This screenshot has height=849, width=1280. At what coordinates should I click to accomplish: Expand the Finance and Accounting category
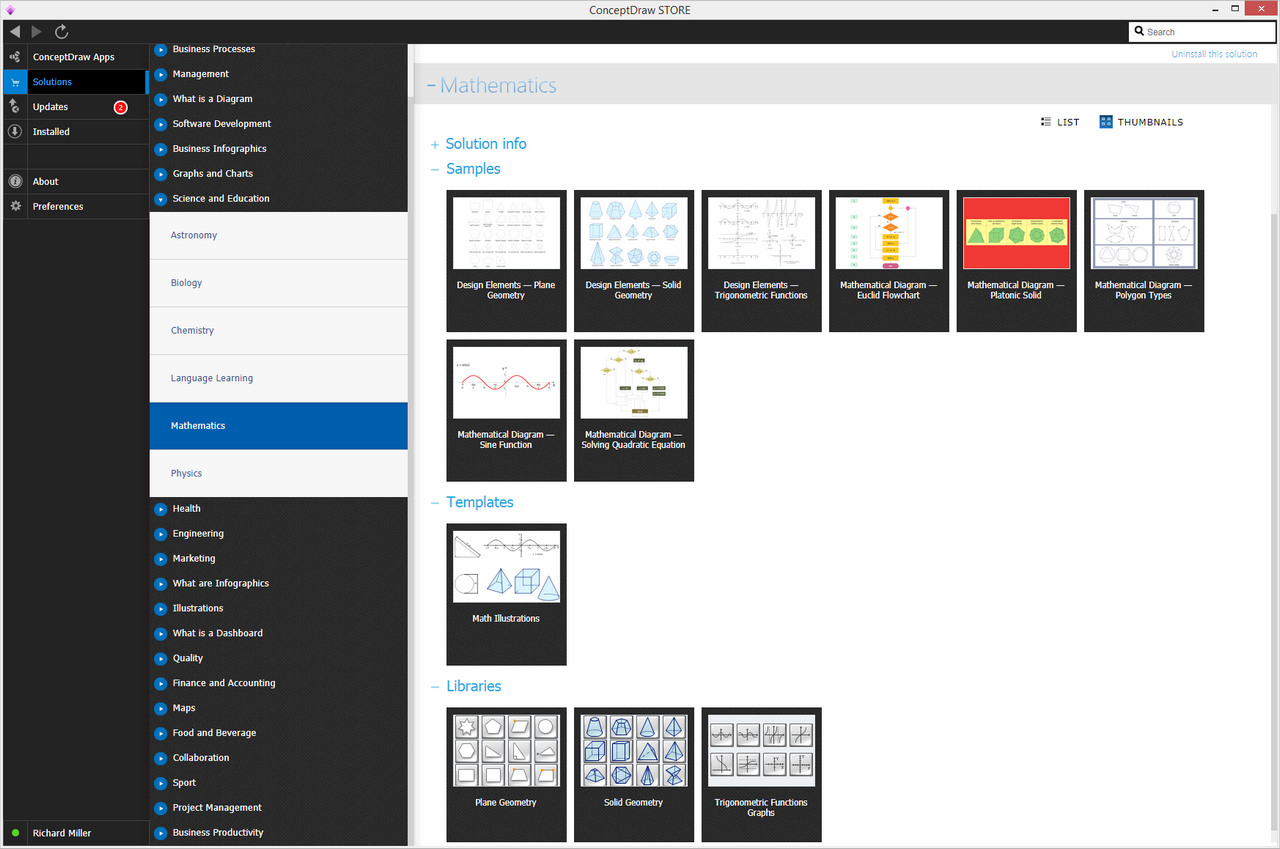click(x=161, y=684)
